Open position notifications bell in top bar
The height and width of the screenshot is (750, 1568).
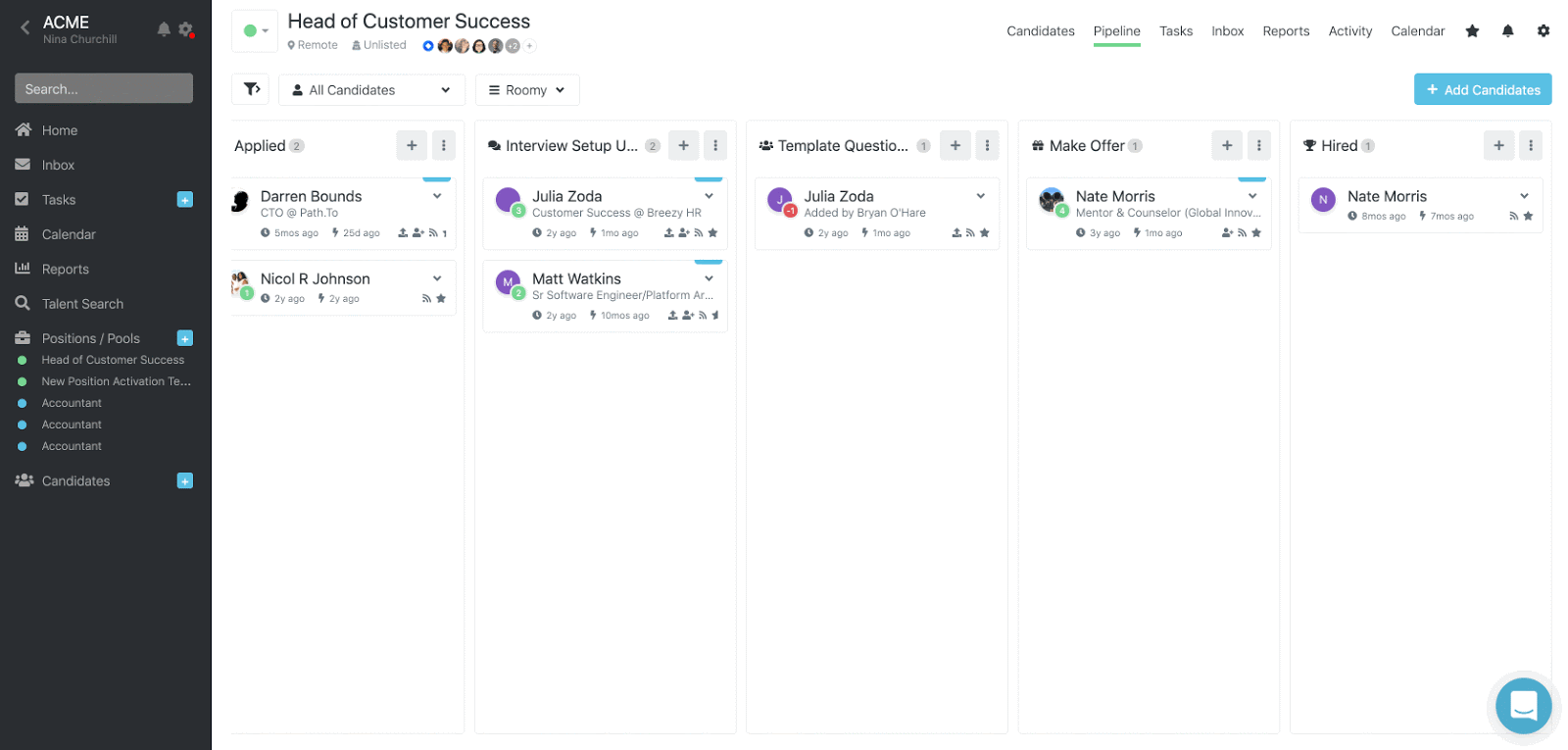tap(1507, 31)
